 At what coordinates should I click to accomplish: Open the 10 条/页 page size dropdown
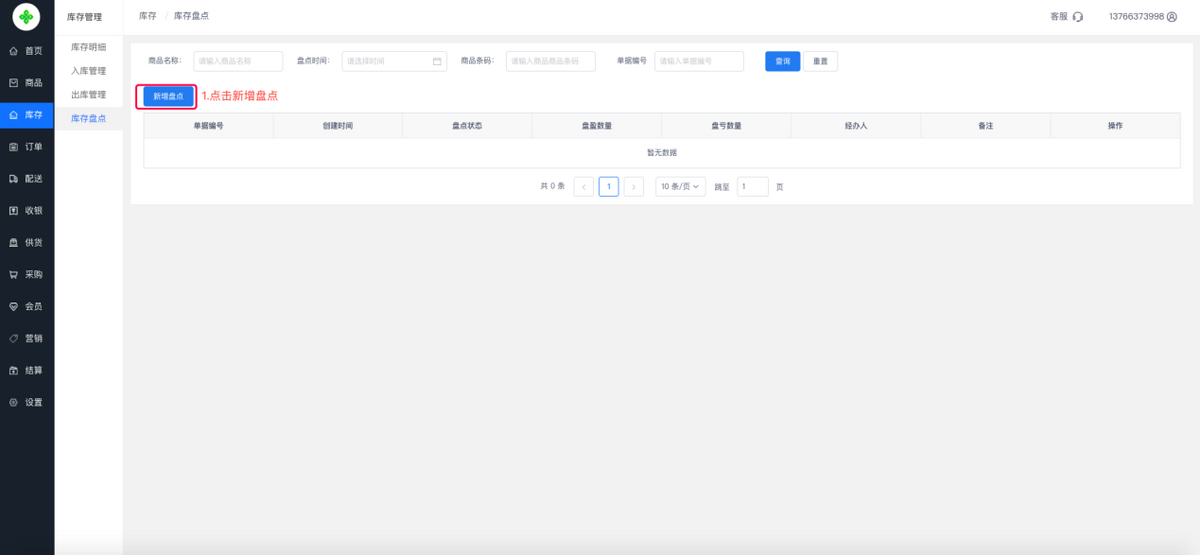pyautogui.click(x=680, y=186)
